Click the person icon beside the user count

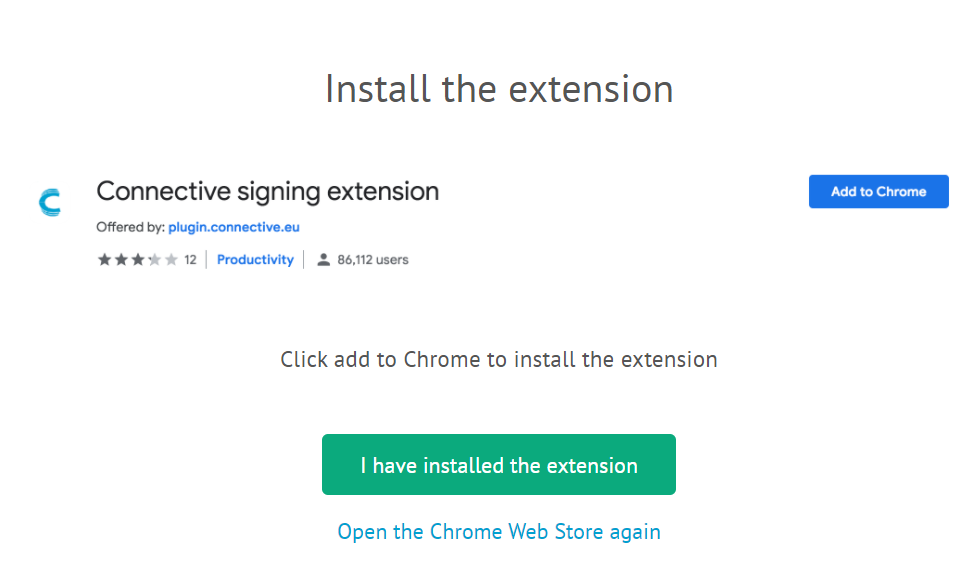click(323, 260)
